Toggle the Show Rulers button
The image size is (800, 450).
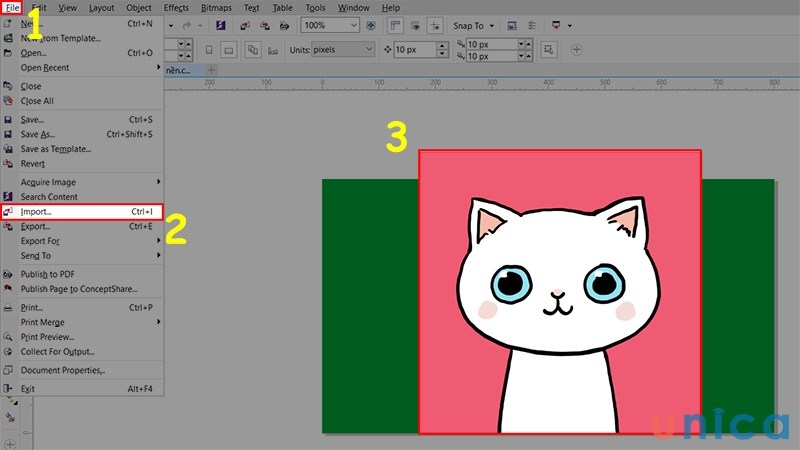click(x=395, y=25)
